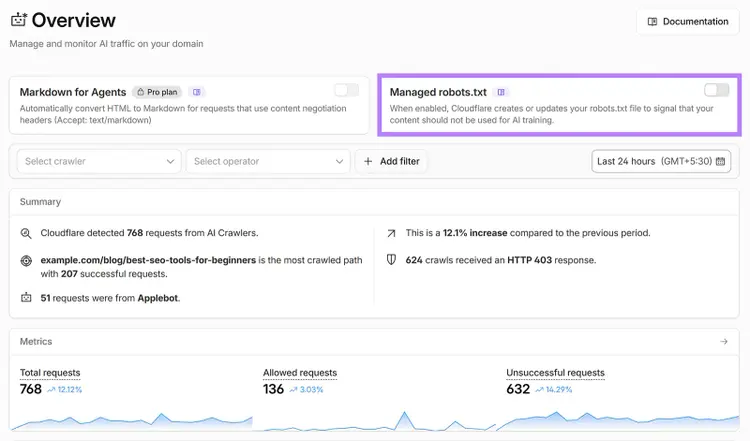Click the Metrics section heading
Image resolution: width=750 pixels, height=441 pixels.
tap(36, 342)
